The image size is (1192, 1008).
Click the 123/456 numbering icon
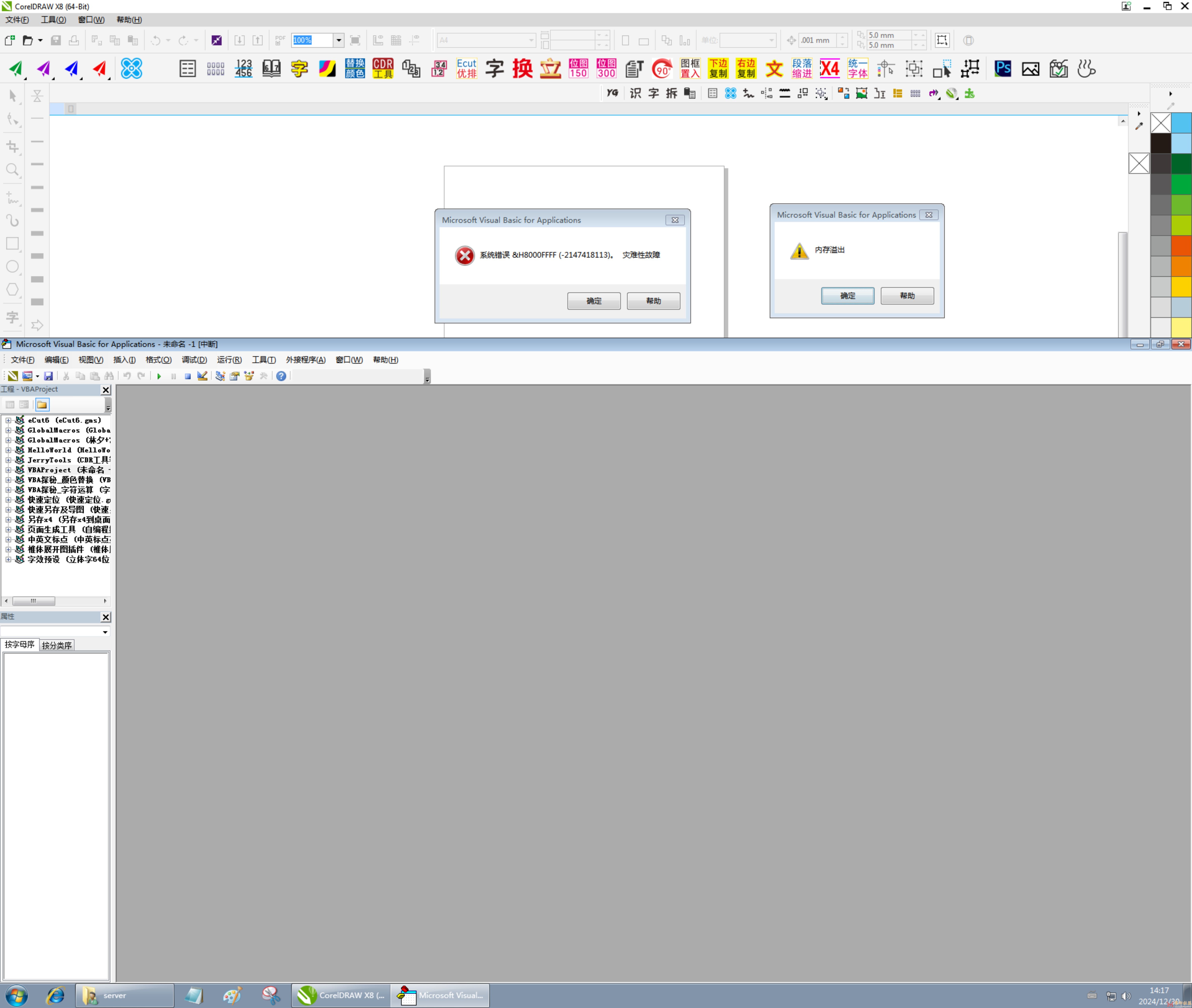(x=244, y=69)
